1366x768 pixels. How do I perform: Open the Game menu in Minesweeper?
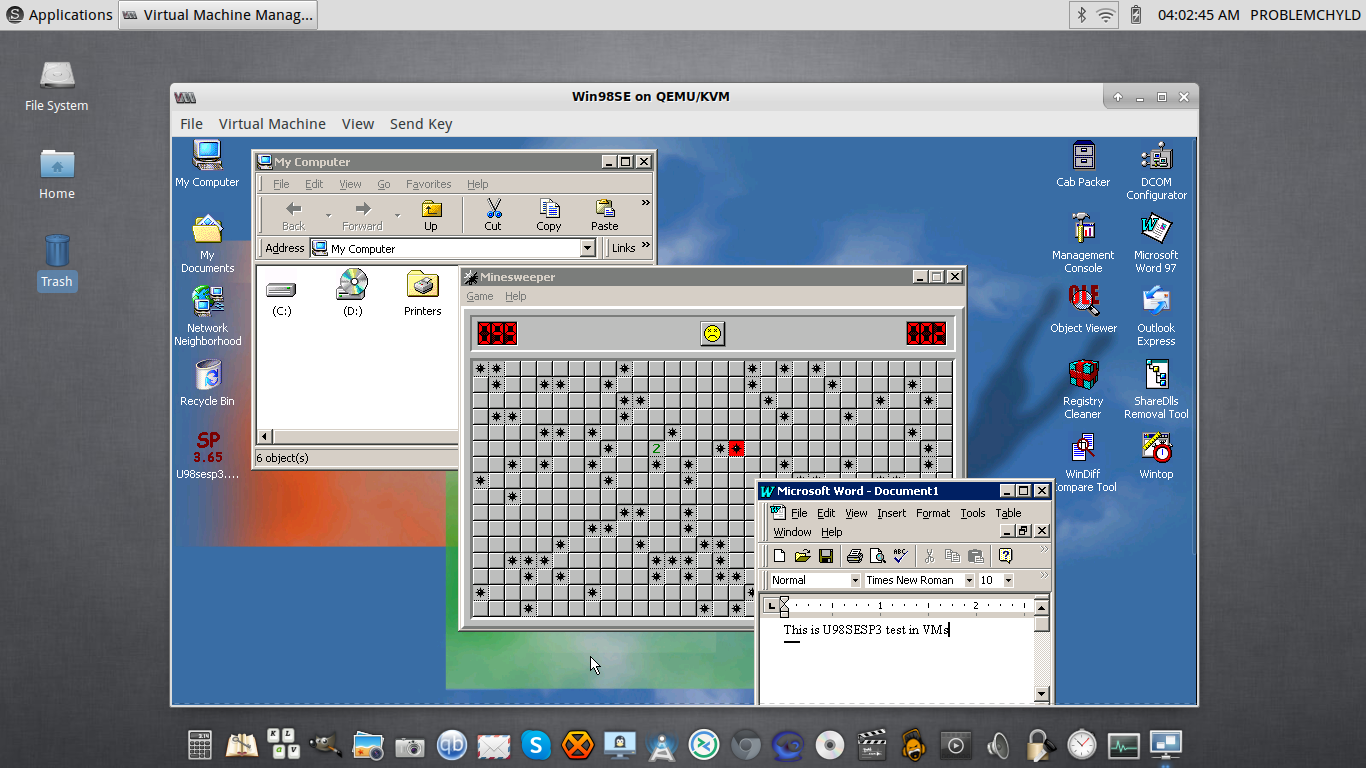480,296
